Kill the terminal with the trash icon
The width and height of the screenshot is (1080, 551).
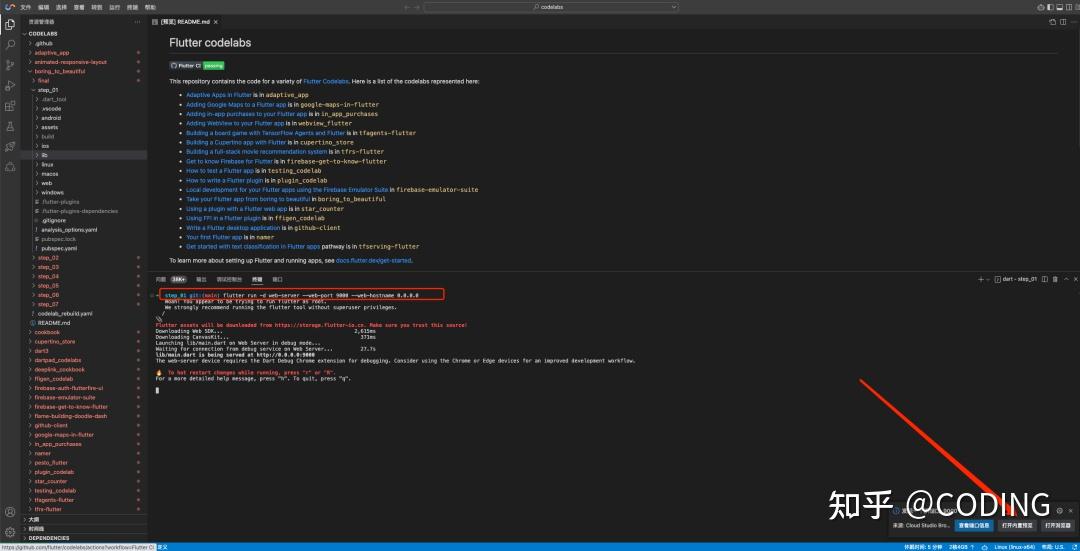(x=1055, y=279)
